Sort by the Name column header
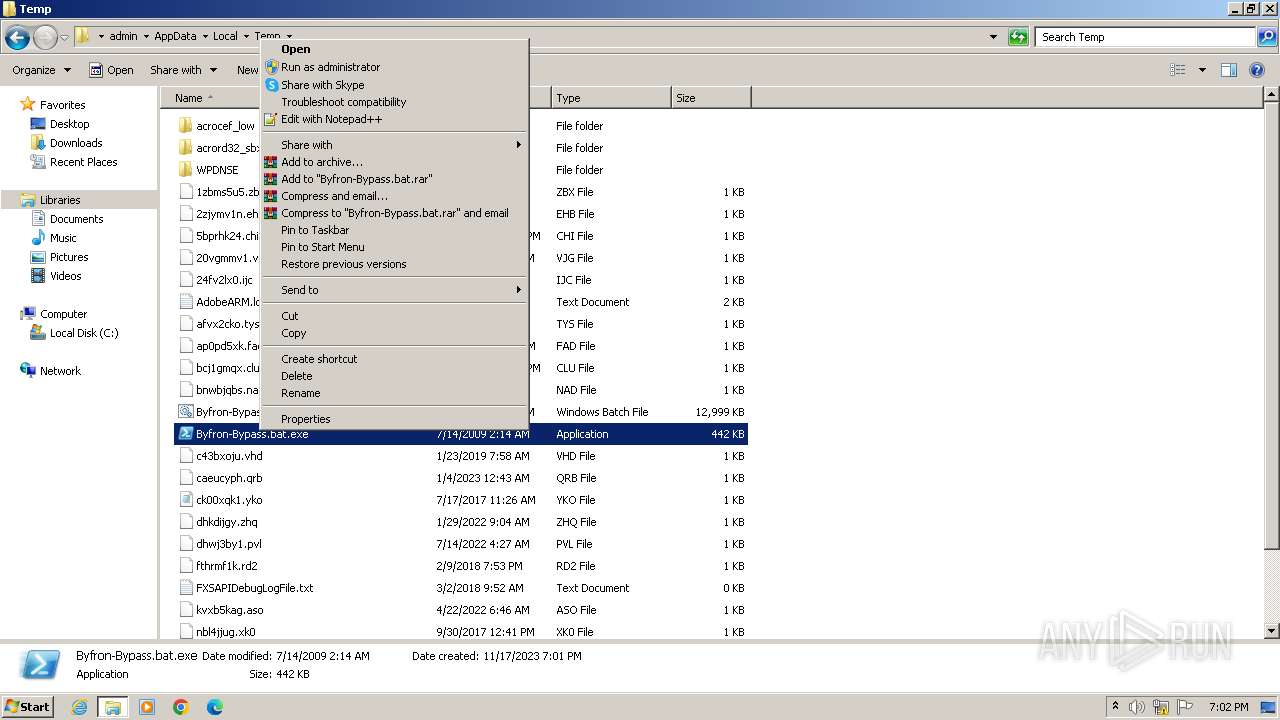Screen dimensions: 1280x720 coord(188,98)
